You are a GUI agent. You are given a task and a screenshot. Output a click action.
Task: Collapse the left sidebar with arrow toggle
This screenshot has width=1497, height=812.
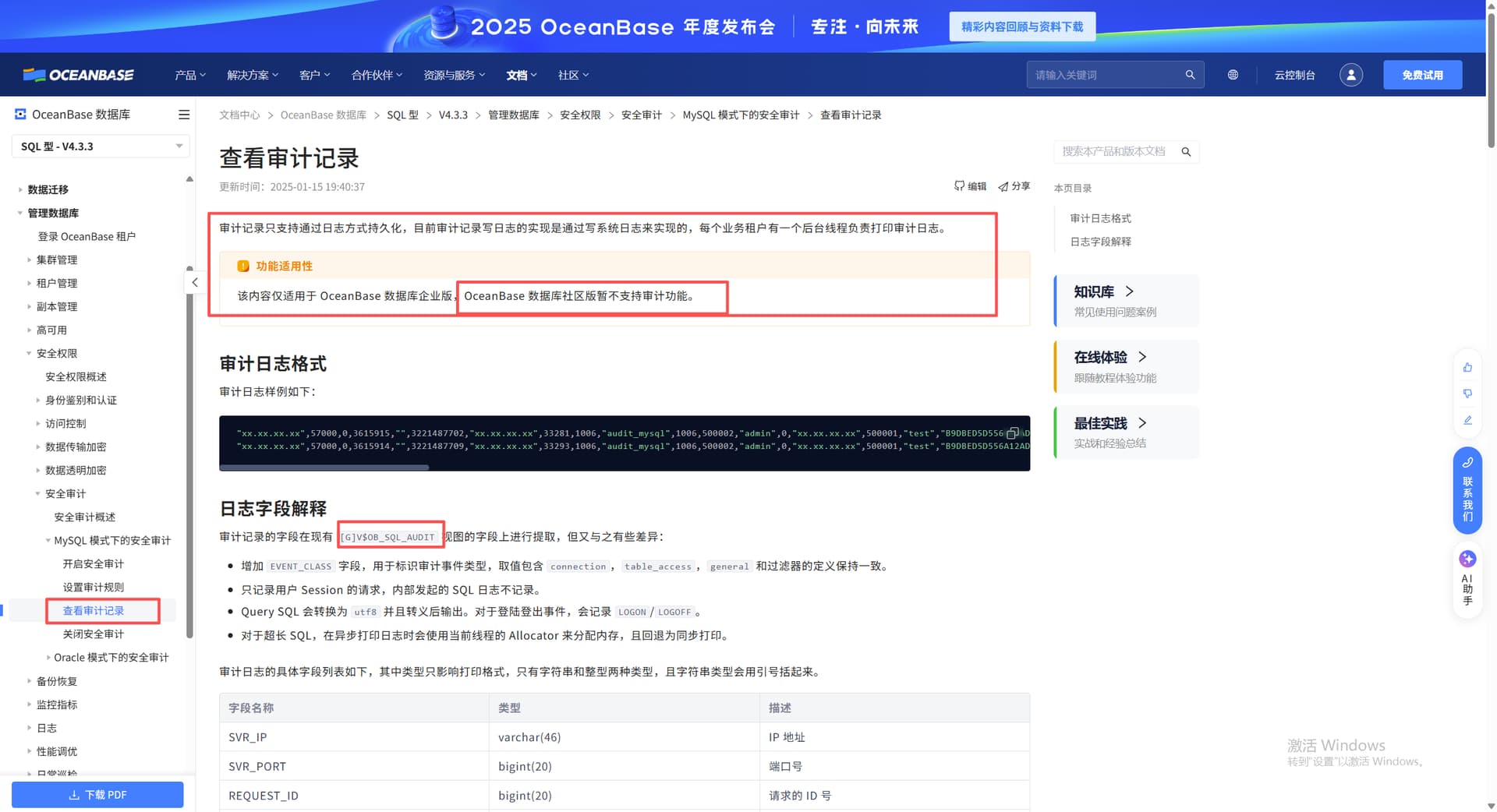tap(195, 282)
